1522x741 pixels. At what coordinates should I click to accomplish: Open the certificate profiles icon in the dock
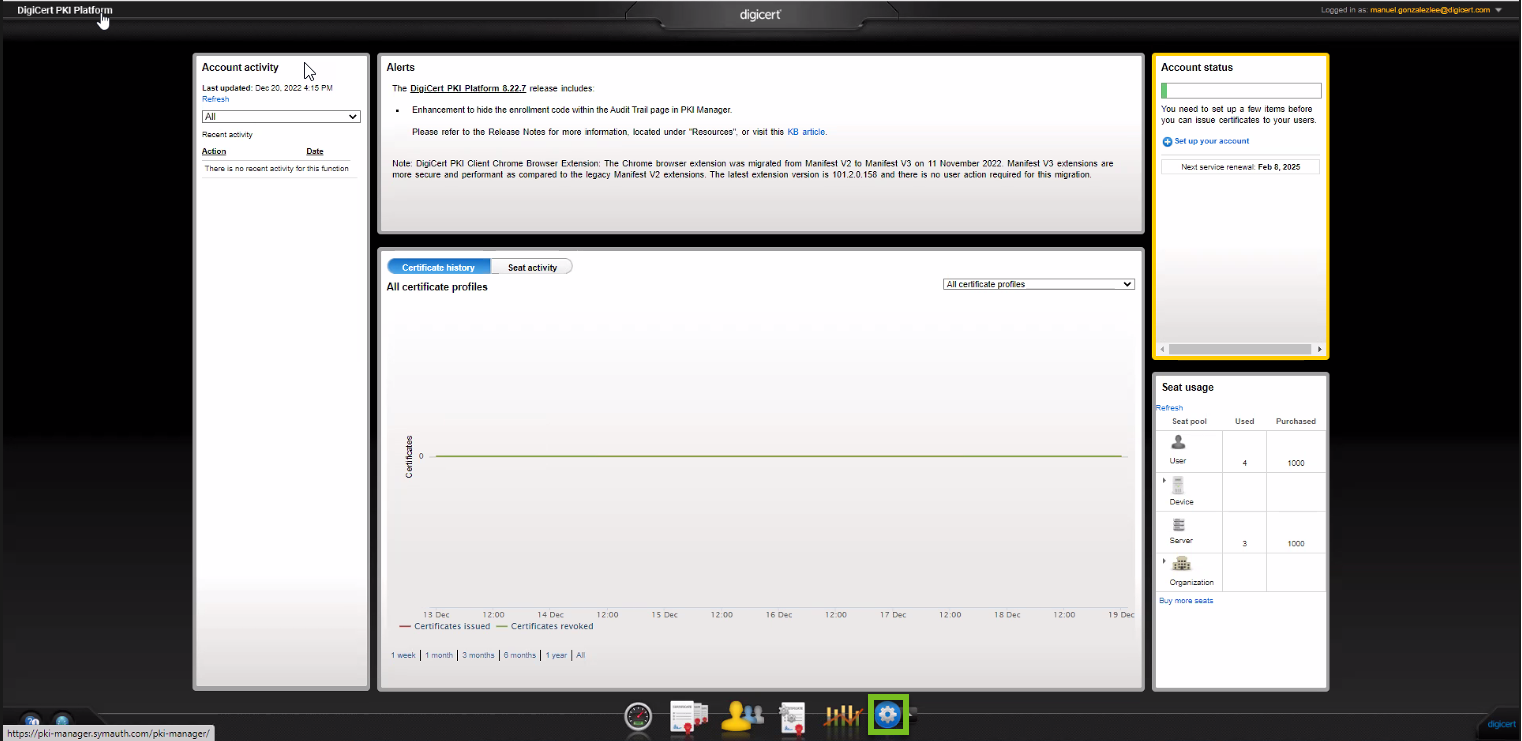click(x=793, y=716)
